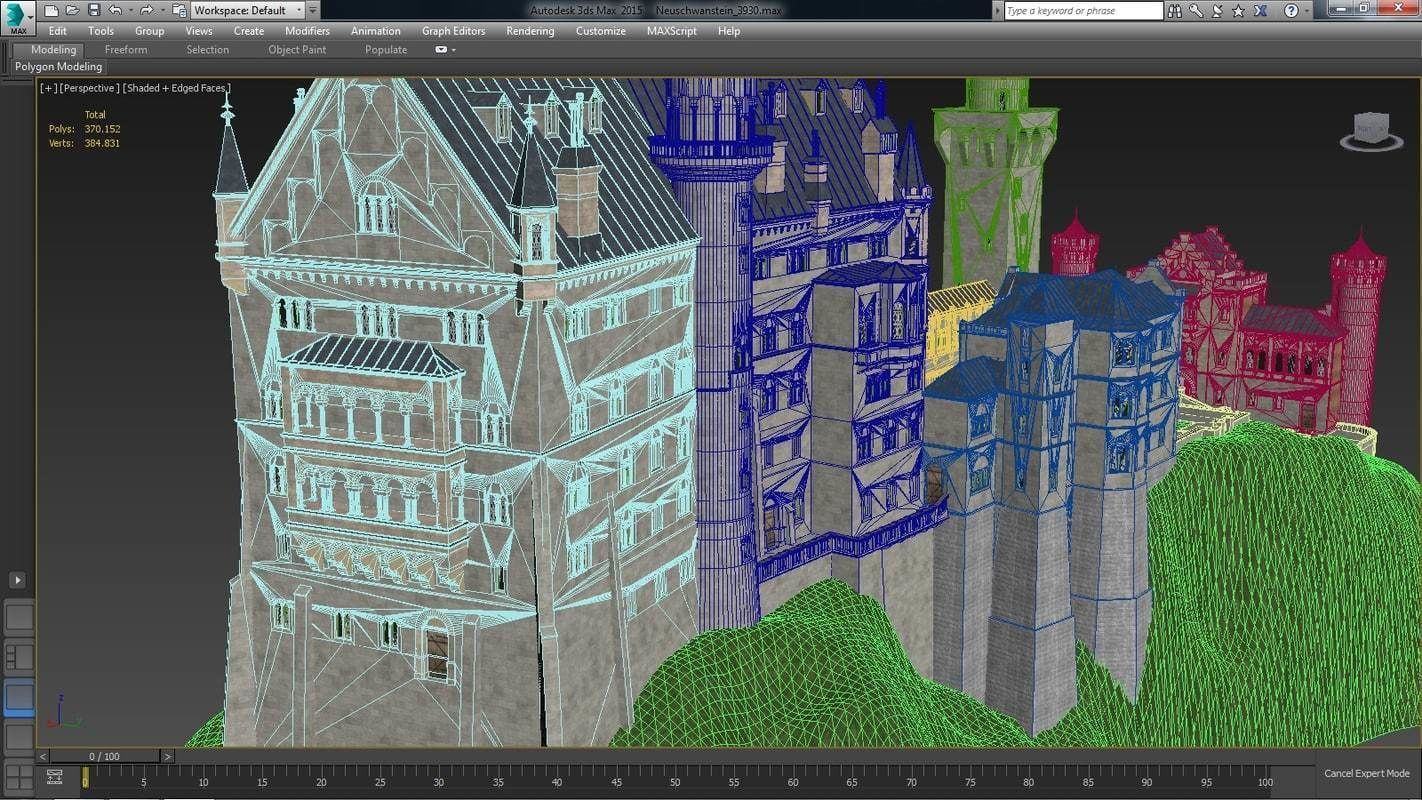Step back with time slider left arrow
Viewport: 1422px width, 800px height.
pyautogui.click(x=43, y=757)
